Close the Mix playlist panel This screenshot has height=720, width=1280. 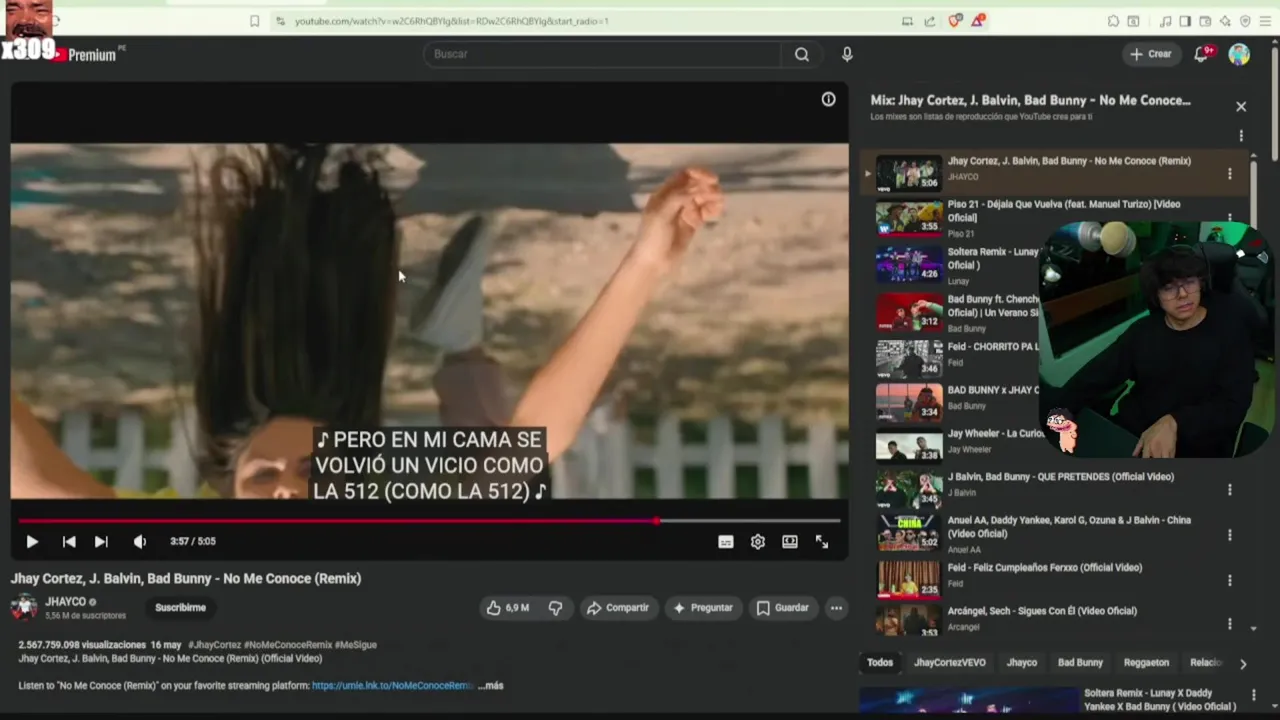1241,106
